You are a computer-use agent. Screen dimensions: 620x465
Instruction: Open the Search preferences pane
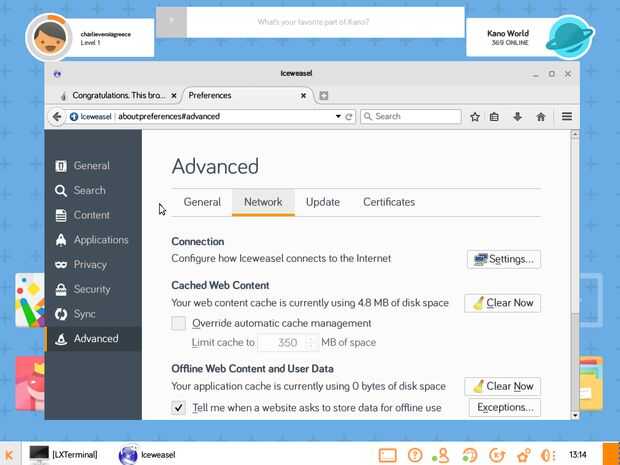coord(93,191)
